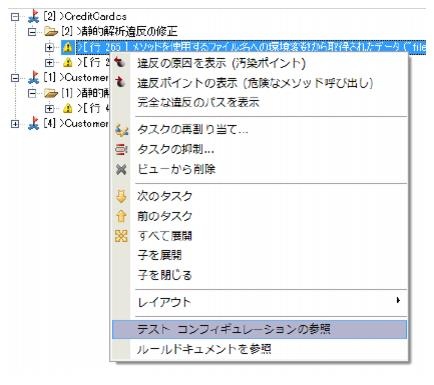This screenshot has height=385, width=434.
Task: Click the すべて展開 expand-all icon
Action: point(121,236)
